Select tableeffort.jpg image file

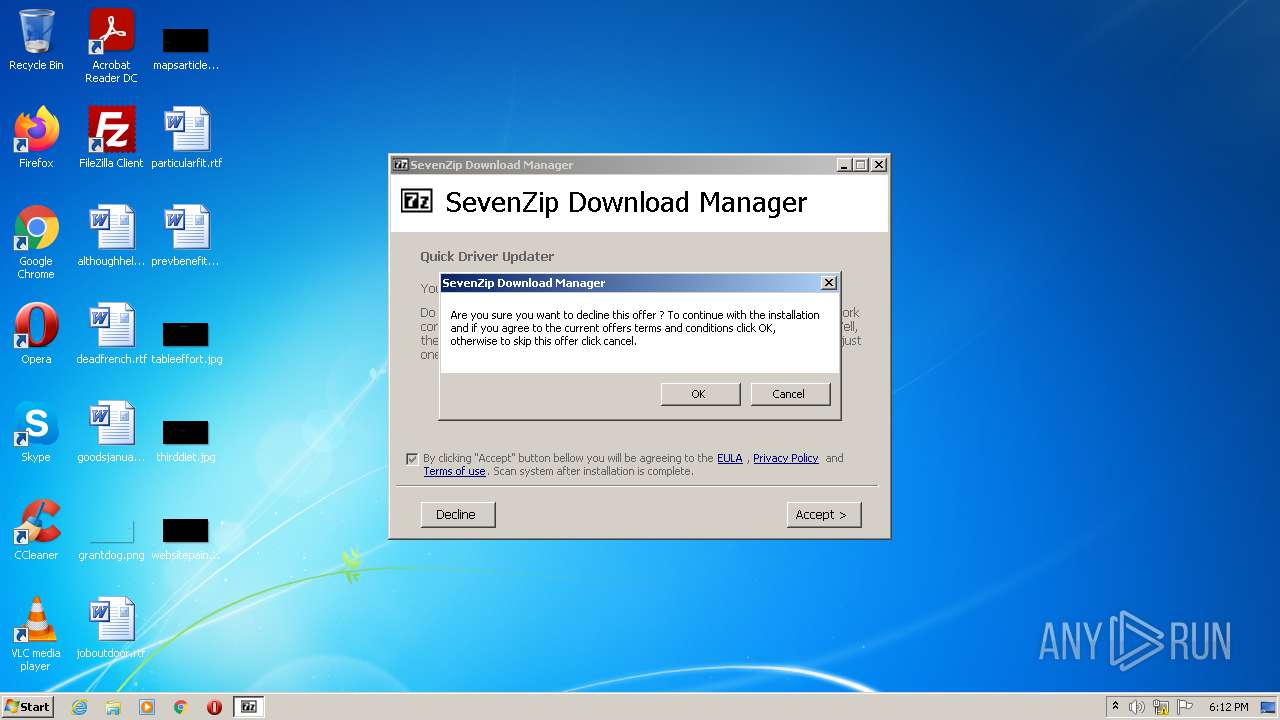pyautogui.click(x=187, y=342)
